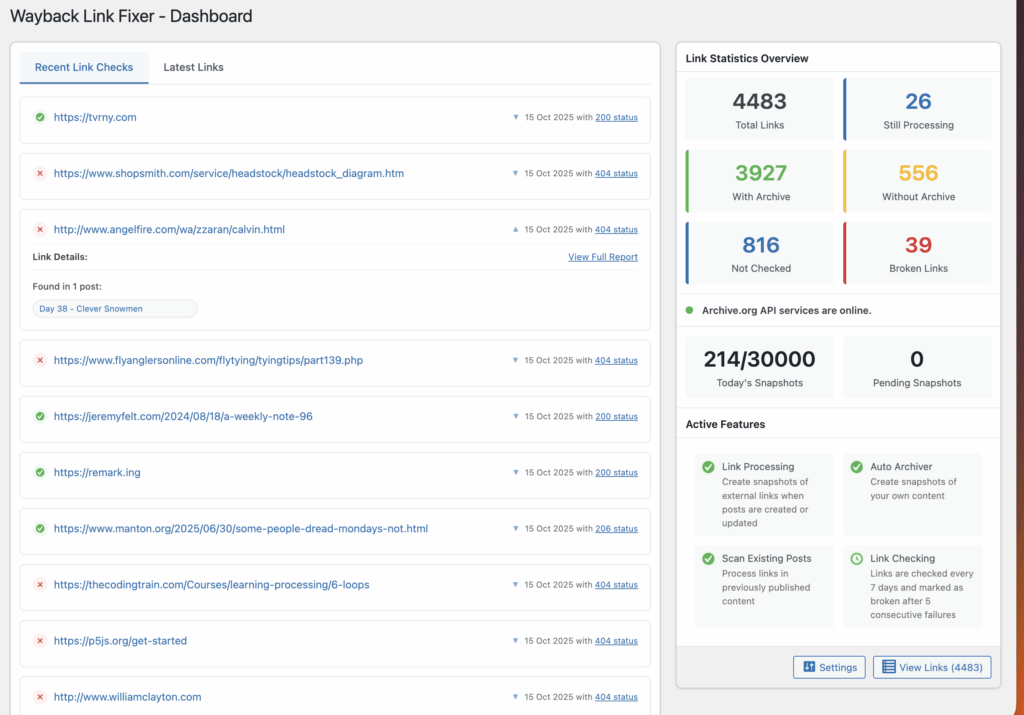The image size is (1024, 715).
Task: Click green Archive.org online status dot
Action: (689, 311)
